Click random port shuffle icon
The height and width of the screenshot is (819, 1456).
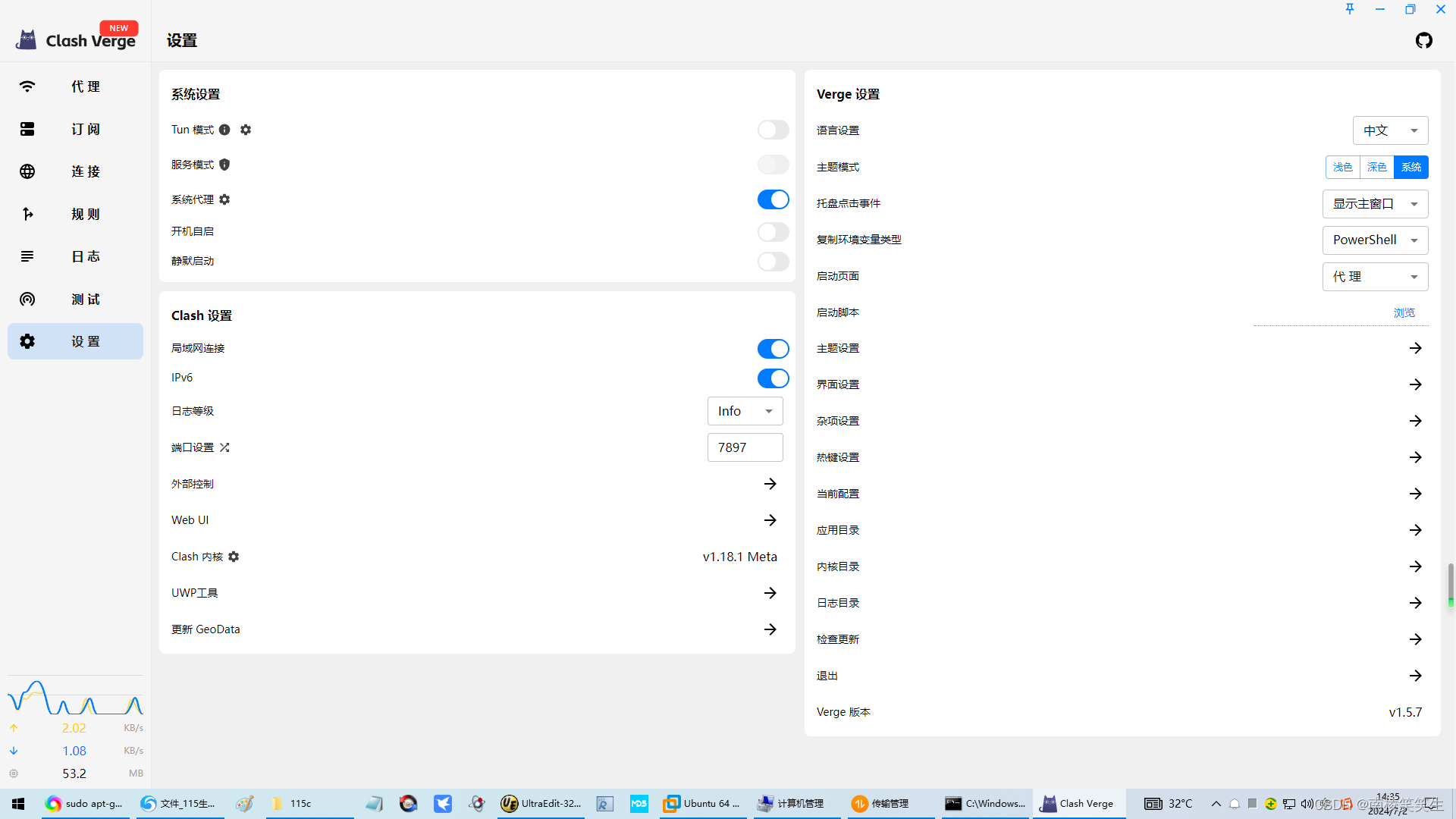click(x=224, y=447)
